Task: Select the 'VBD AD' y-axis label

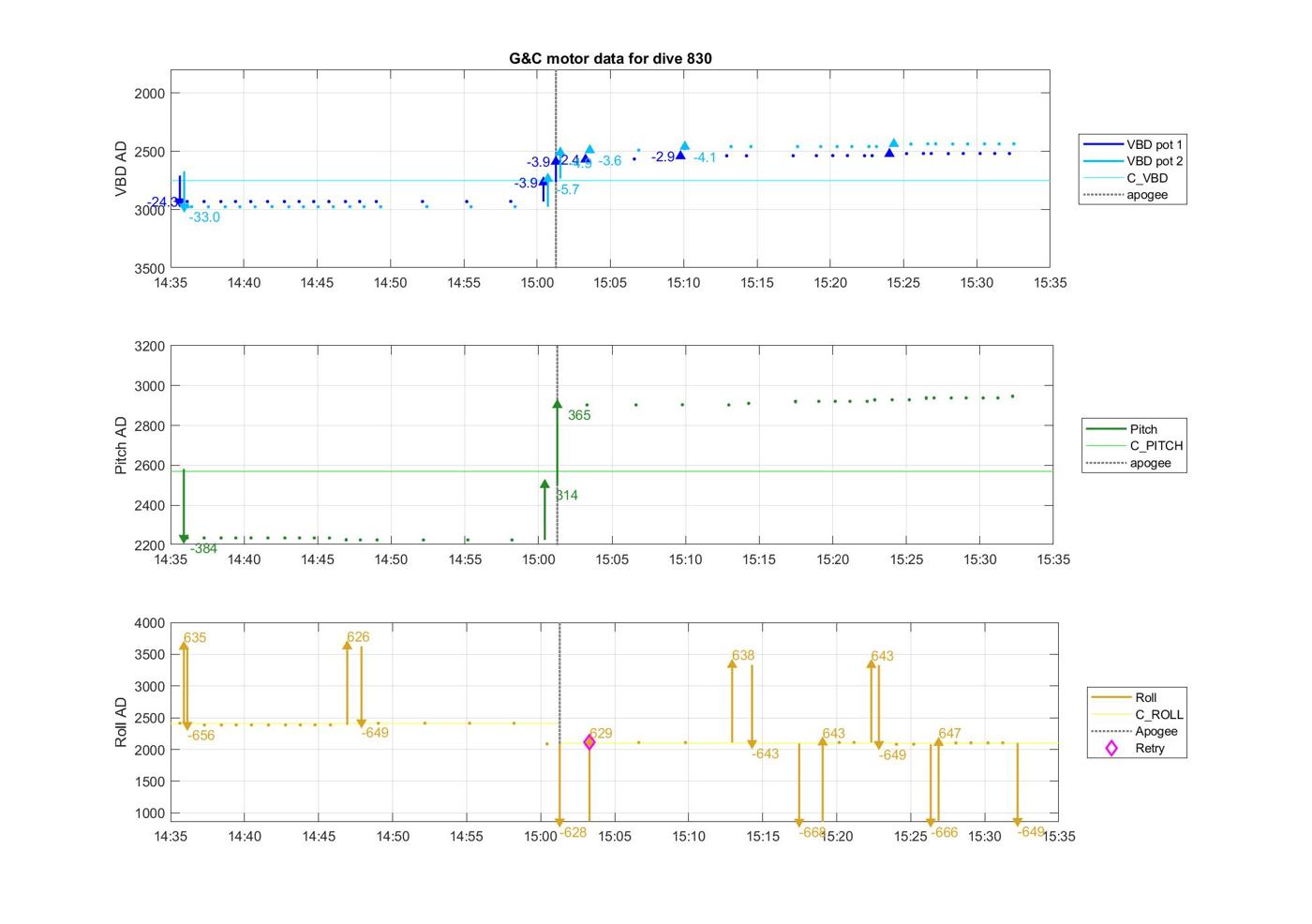Action: [121, 169]
